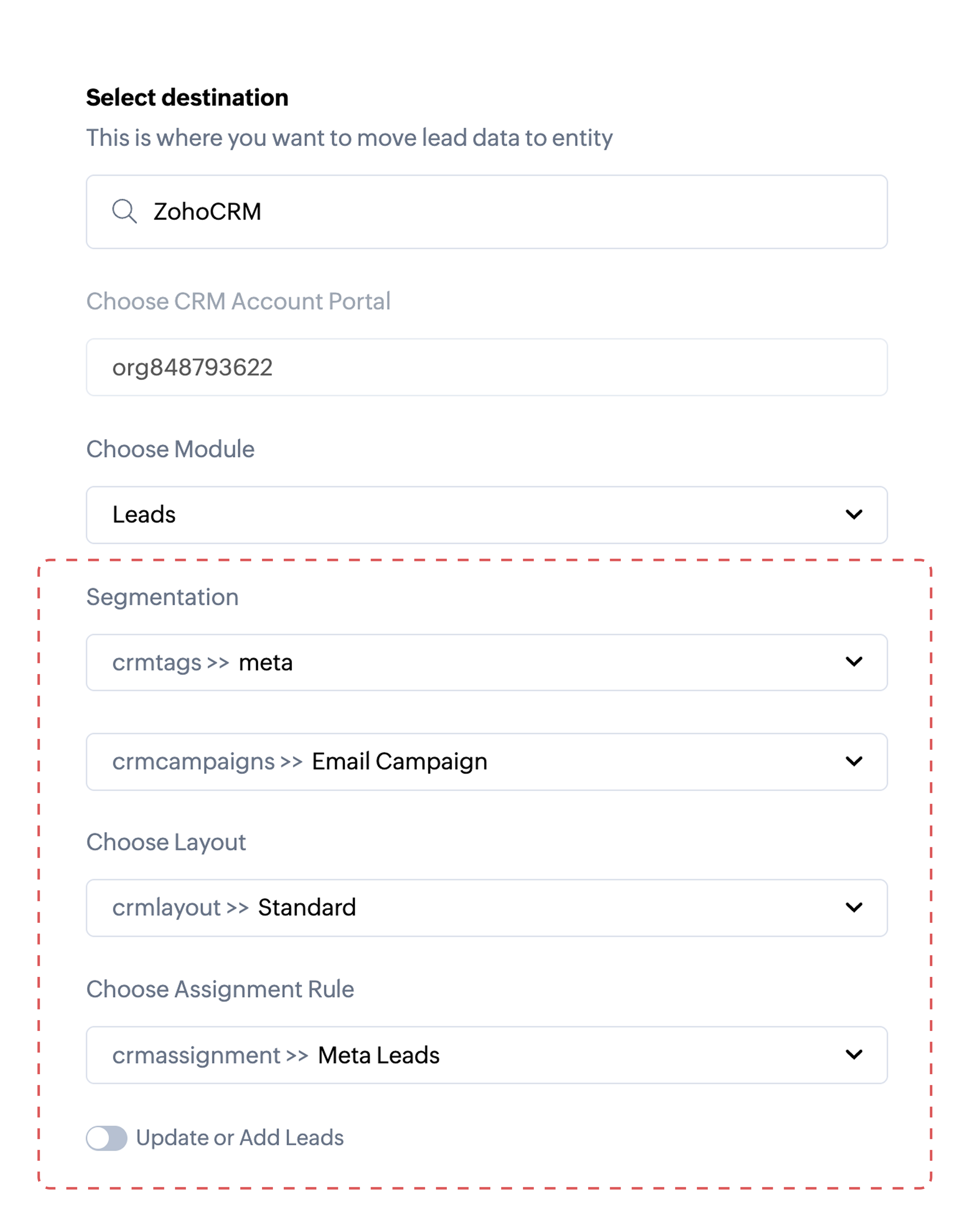Screen dimensions: 980x1228
Task: Click the chevron arrow in Leads field
Action: click(x=853, y=514)
